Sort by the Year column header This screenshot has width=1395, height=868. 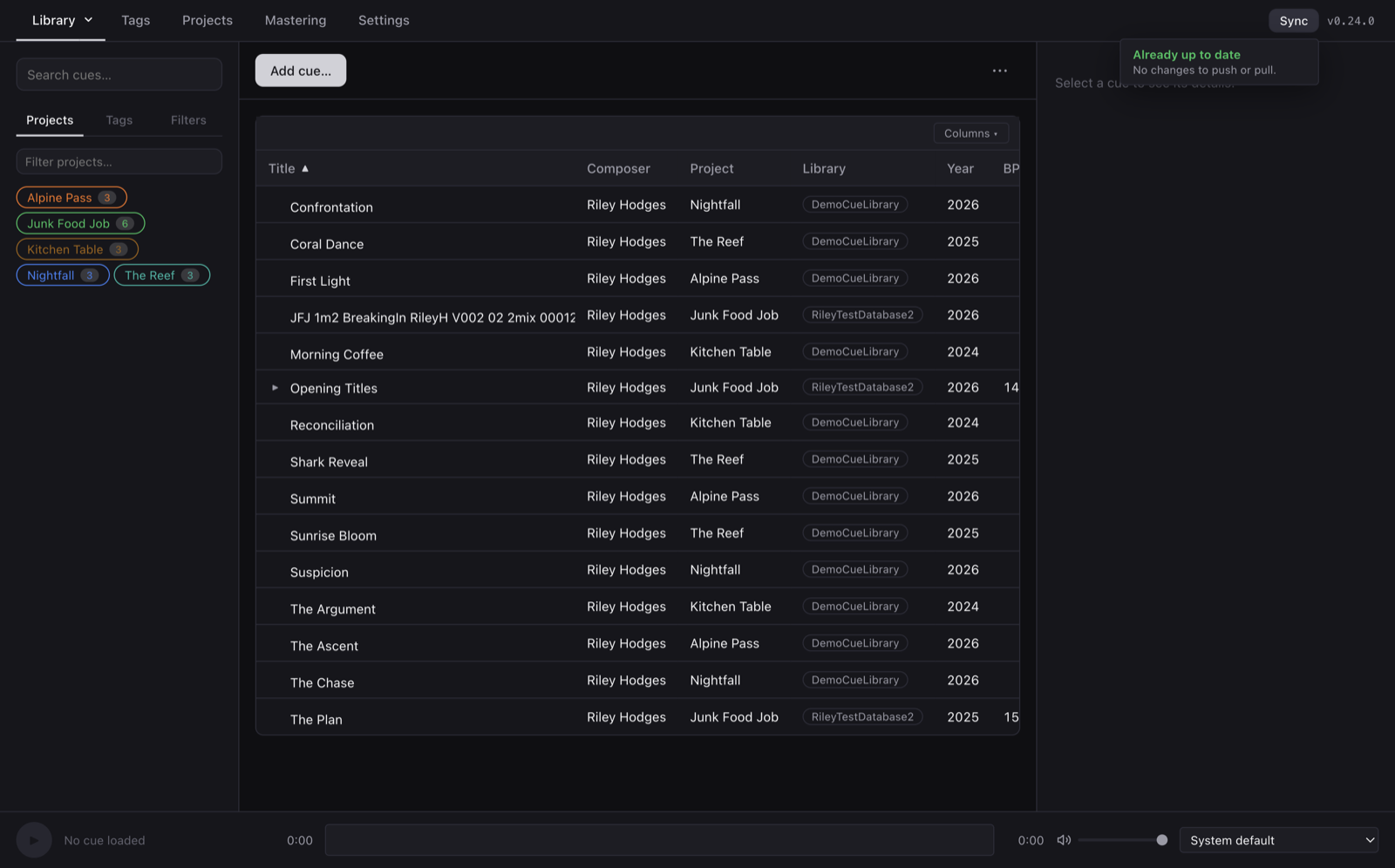(960, 168)
